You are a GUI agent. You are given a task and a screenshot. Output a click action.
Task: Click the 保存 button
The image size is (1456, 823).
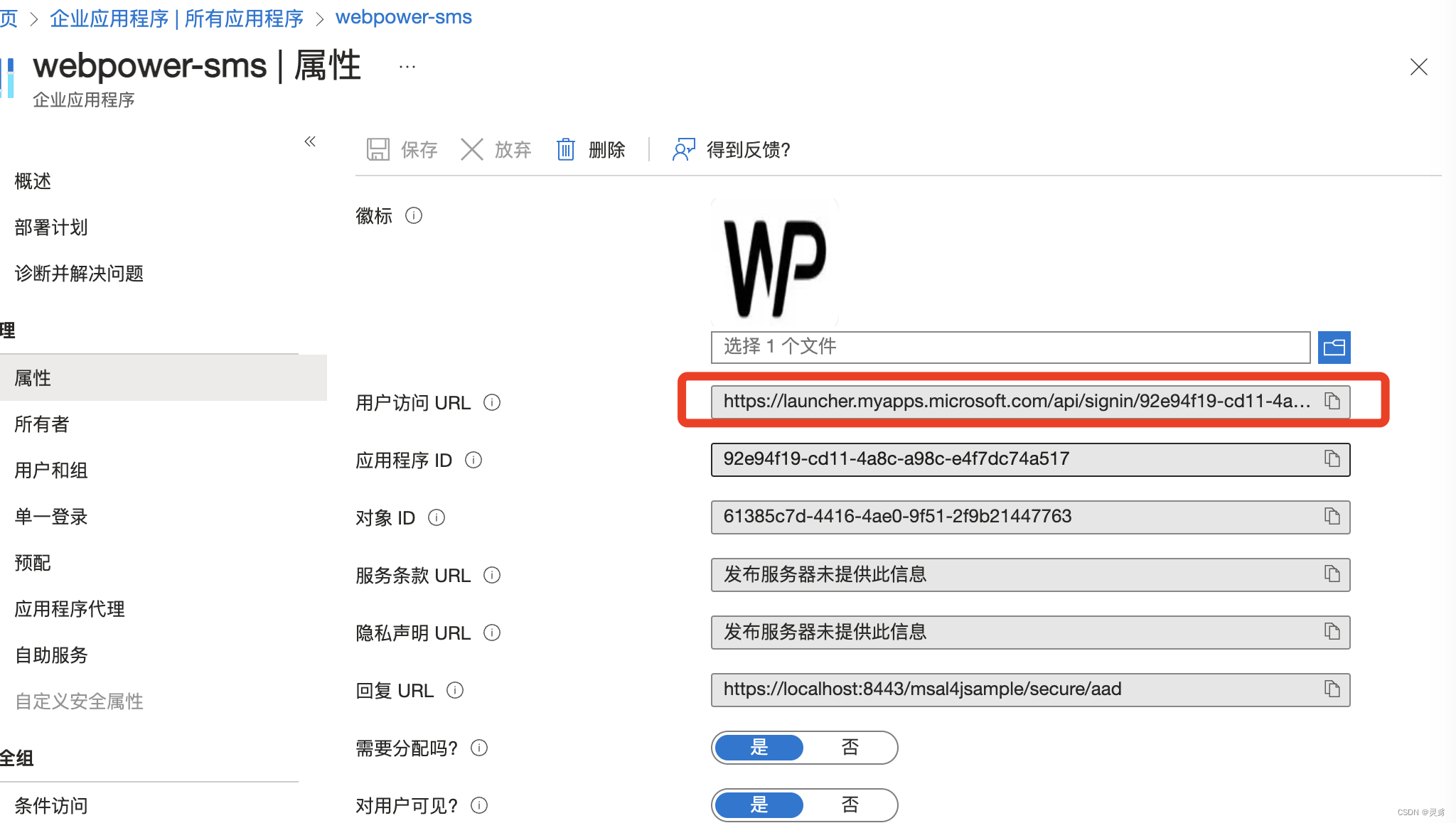tap(402, 150)
